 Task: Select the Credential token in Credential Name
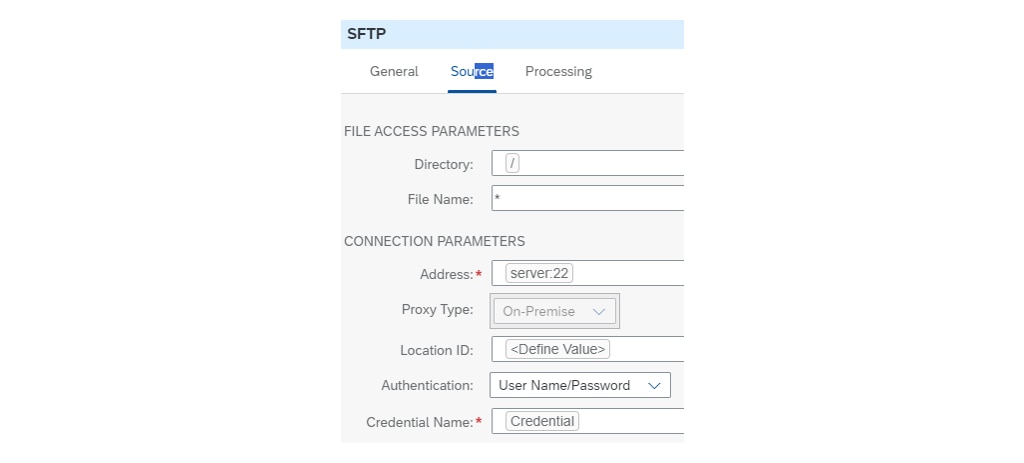542,422
